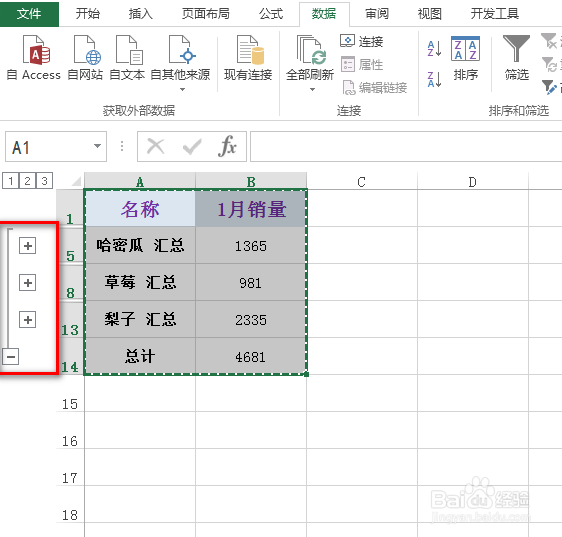Switch to the 插入 (Insert) tab
This screenshot has width=562, height=537.
[x=140, y=14]
